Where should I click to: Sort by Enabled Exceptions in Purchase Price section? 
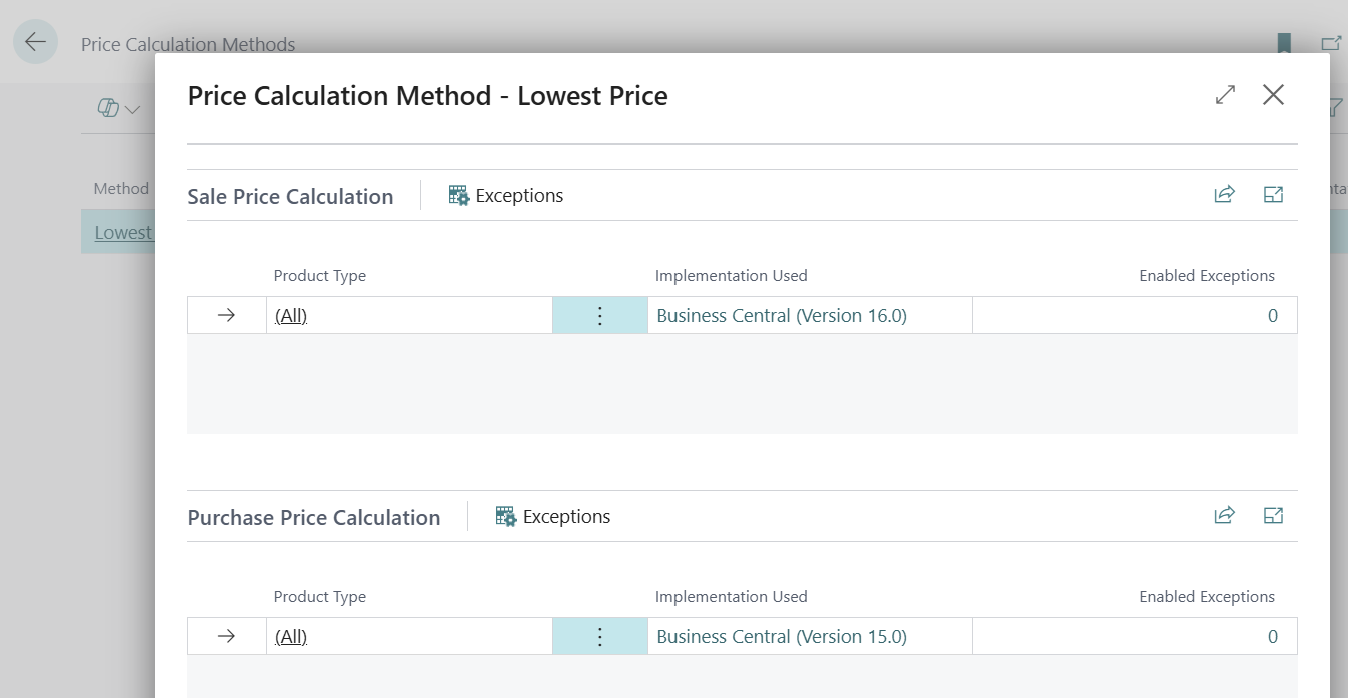click(1207, 597)
